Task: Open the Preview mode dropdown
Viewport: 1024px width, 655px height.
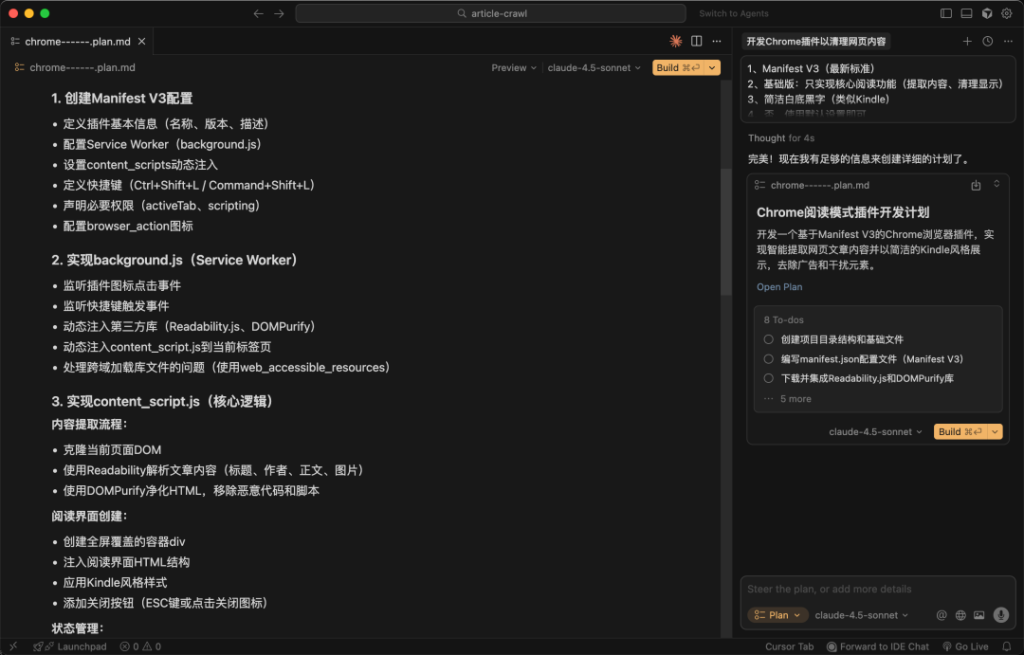Action: (513, 68)
